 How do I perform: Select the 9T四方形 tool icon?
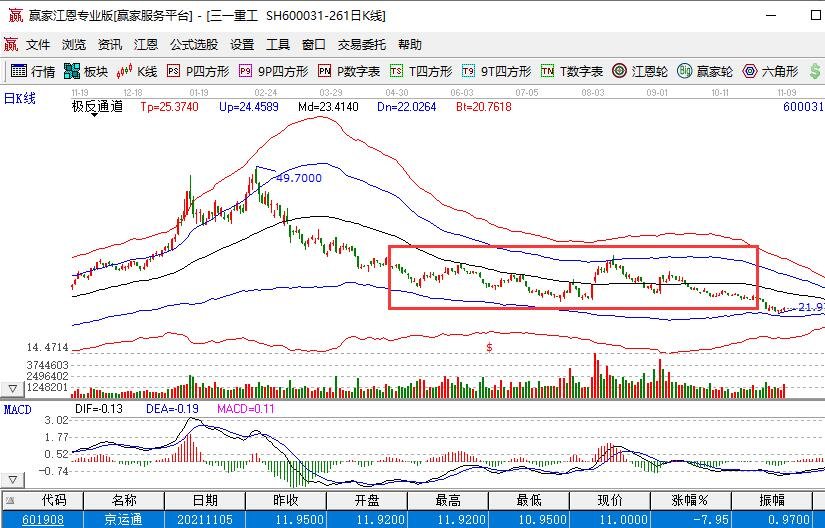[468, 71]
